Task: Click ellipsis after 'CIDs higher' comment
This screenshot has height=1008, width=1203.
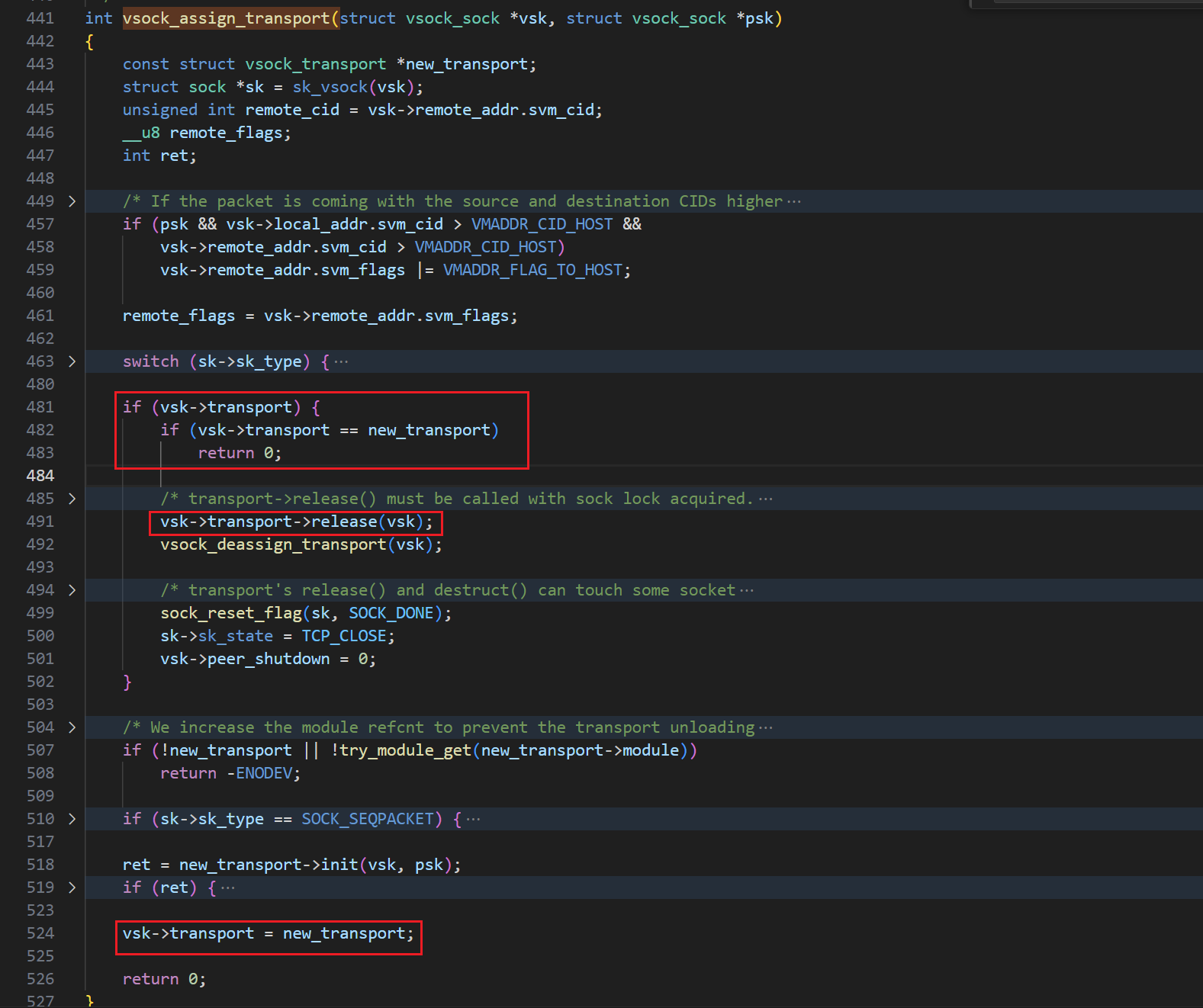Action: click(x=794, y=202)
